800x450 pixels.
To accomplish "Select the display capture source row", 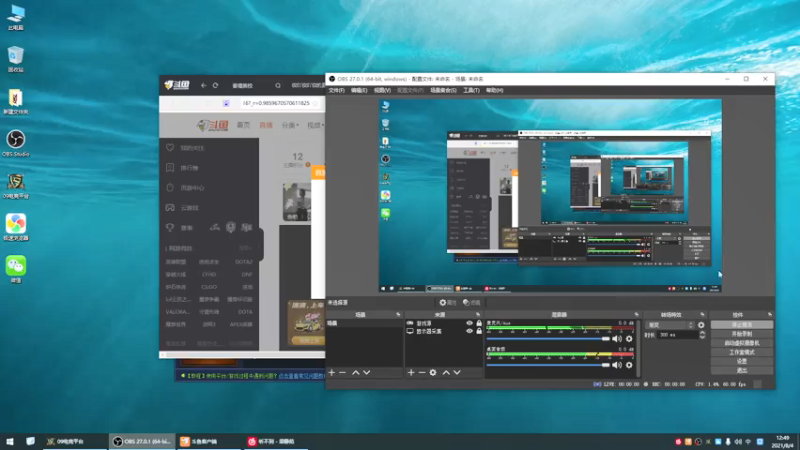I will tap(444, 331).
